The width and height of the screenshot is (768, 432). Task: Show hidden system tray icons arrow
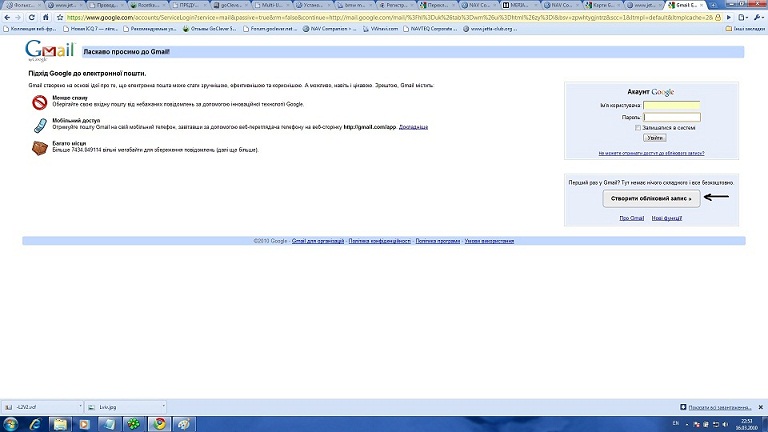687,424
